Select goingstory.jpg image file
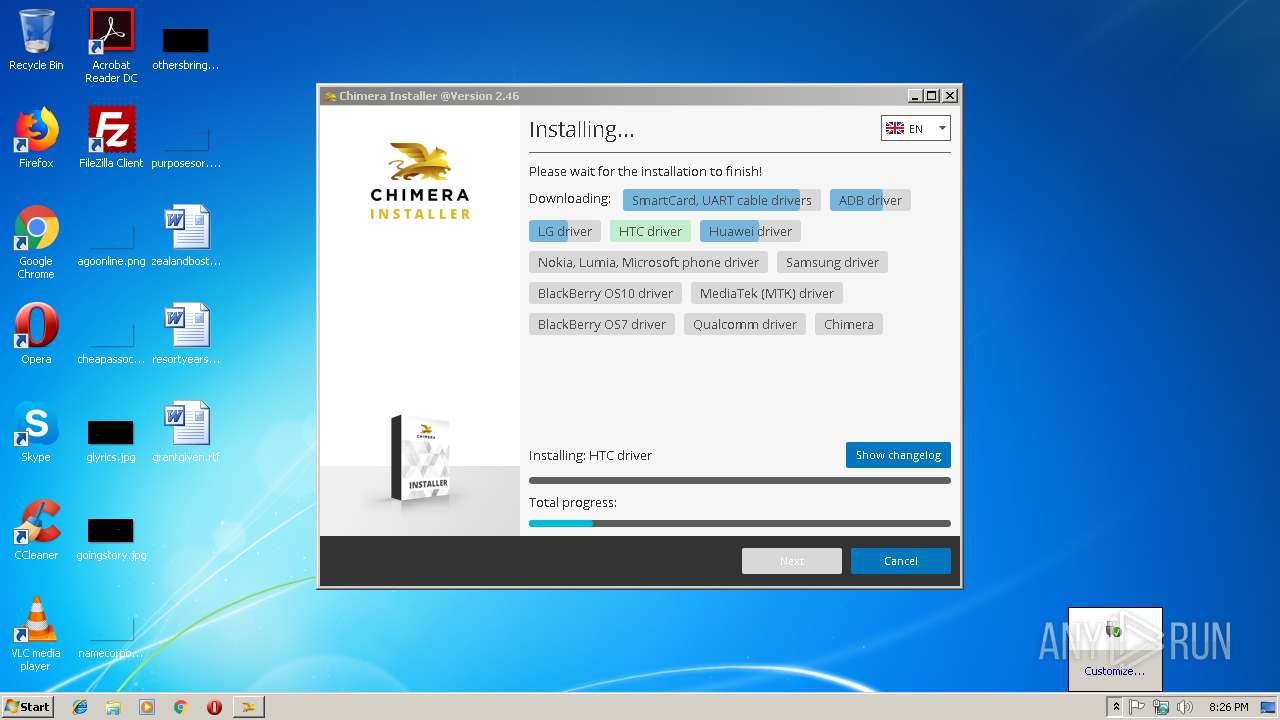 coord(111,538)
